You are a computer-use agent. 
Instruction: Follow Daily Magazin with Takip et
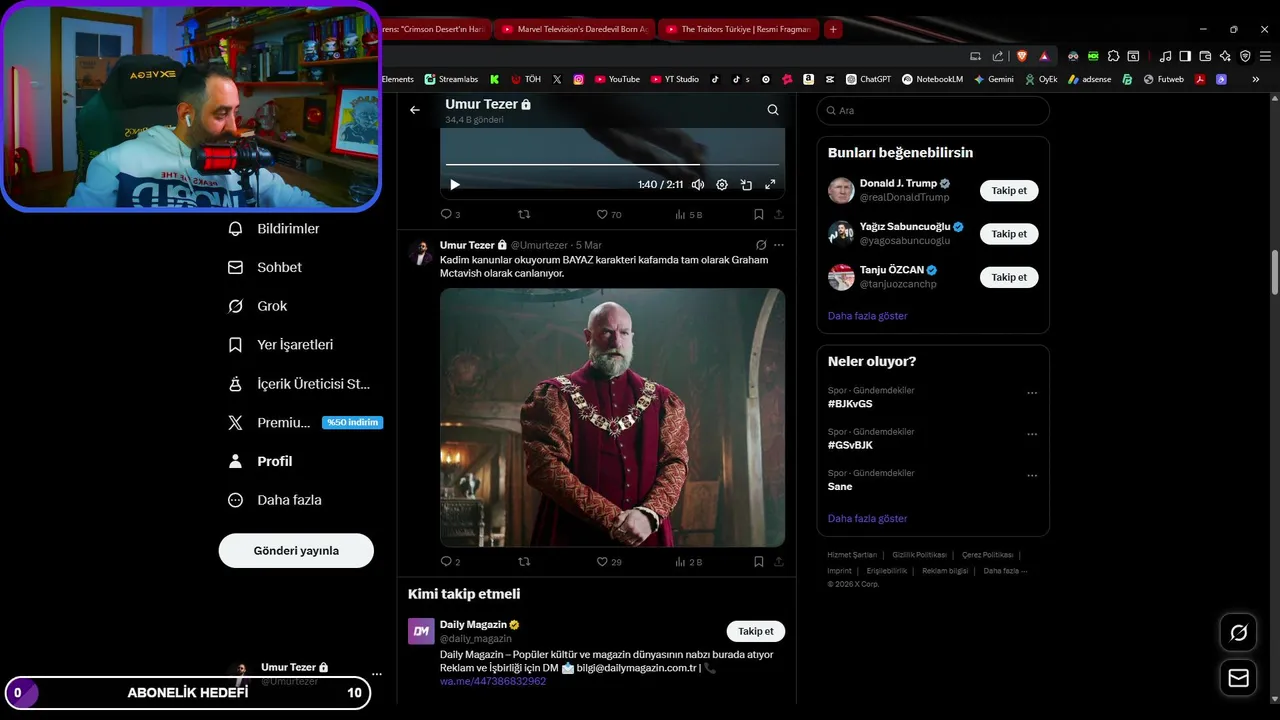click(755, 631)
